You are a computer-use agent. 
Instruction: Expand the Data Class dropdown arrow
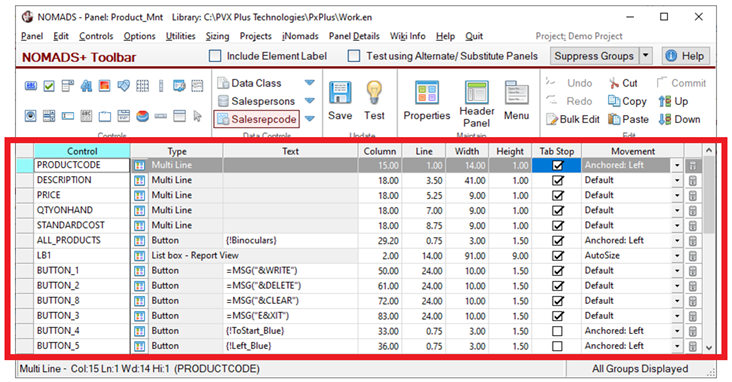tap(309, 83)
